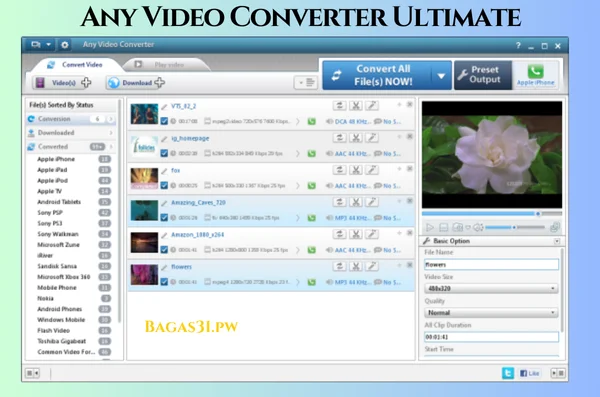Viewport: 600px width, 397px height.
Task: Click the subtitle No S... for Amazon_1080_x264
Action: tap(388, 250)
